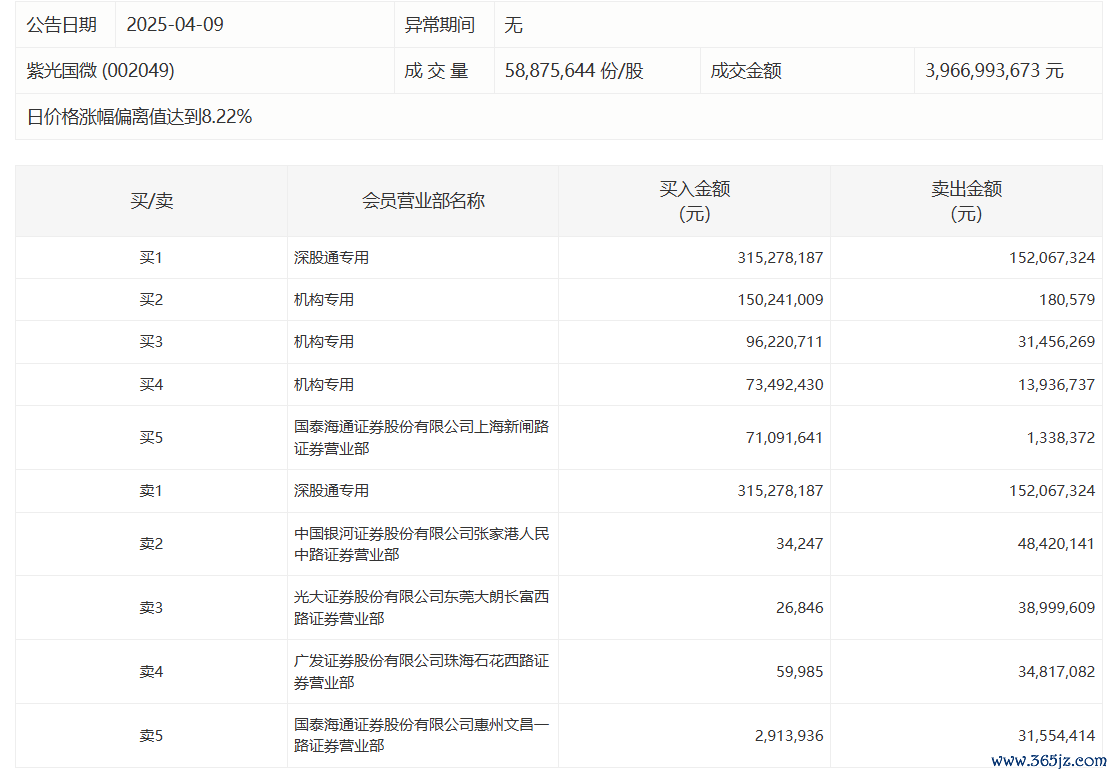Screen dimensions: 1114x776
Task: Click buy amount 34,247
Action: click(x=799, y=544)
